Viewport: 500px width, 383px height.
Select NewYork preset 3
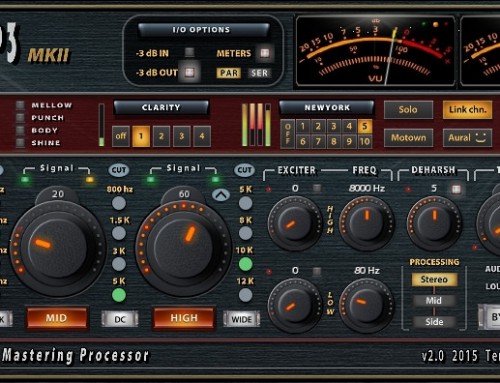334,126
